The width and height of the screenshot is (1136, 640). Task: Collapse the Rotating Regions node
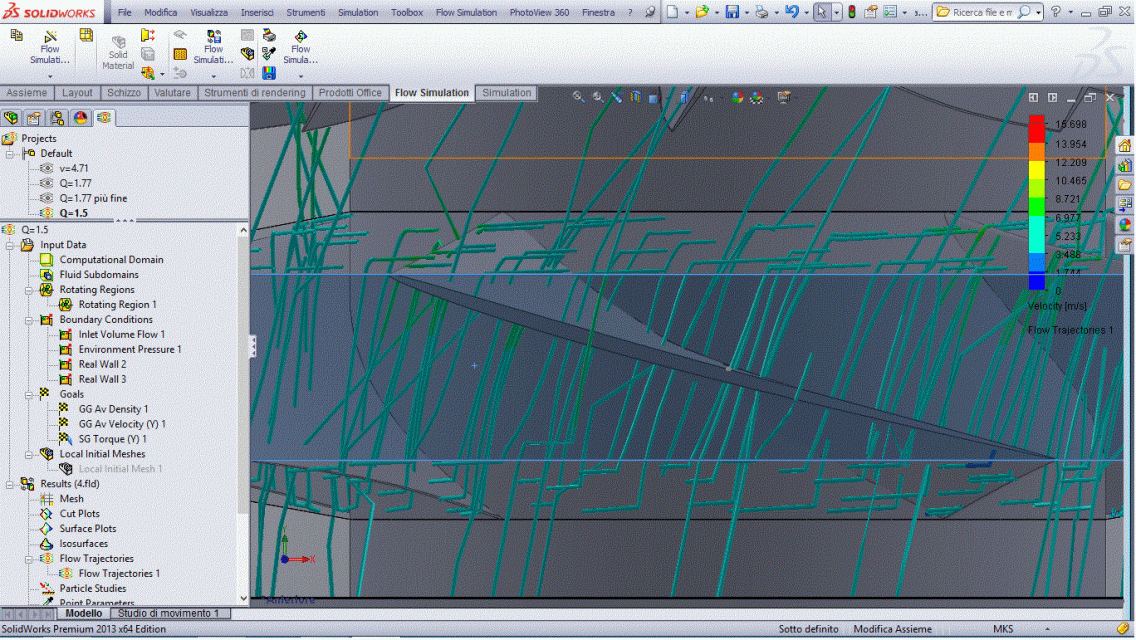tap(29, 290)
